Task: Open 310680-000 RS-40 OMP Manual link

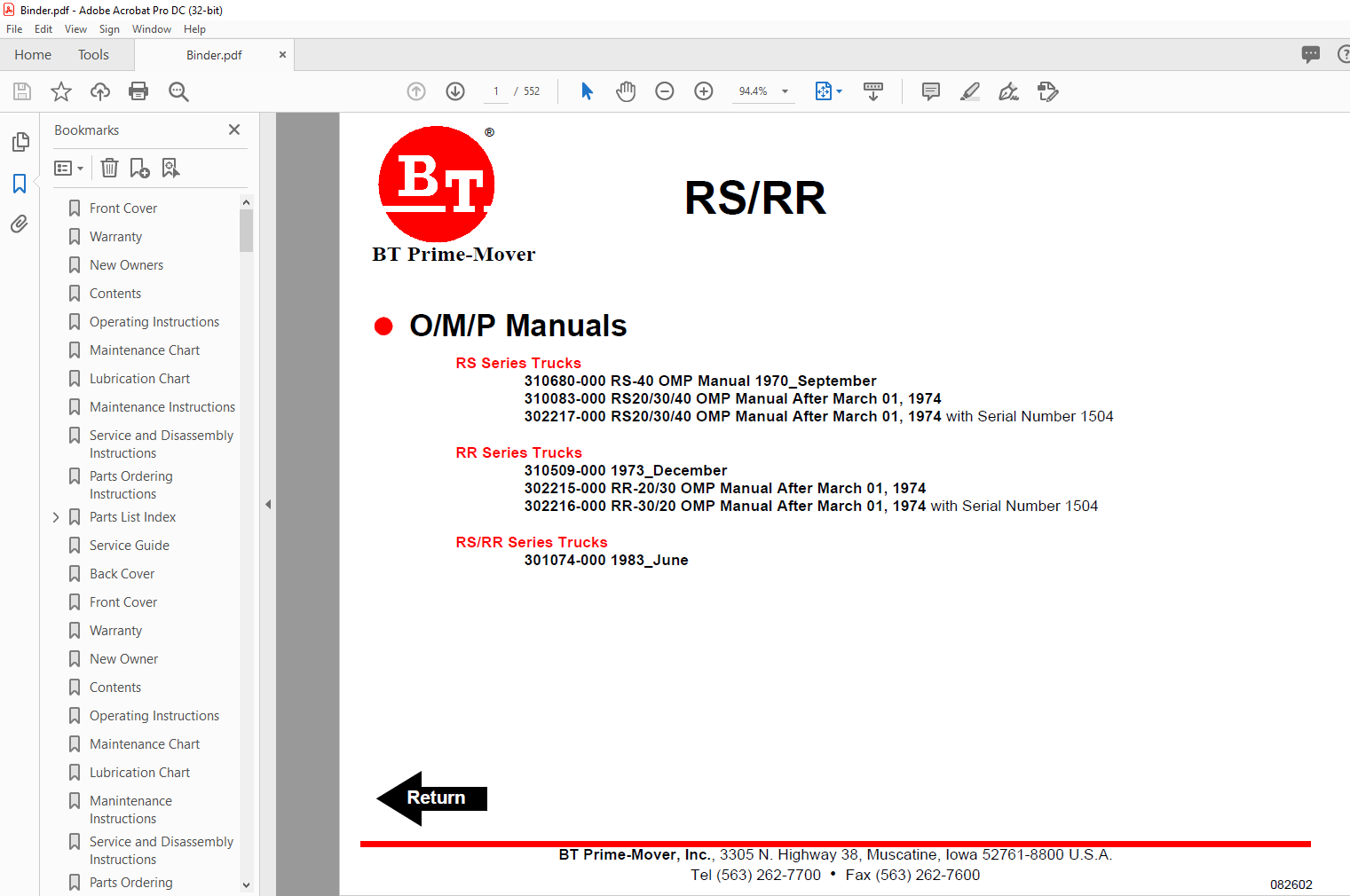Action: [700, 381]
